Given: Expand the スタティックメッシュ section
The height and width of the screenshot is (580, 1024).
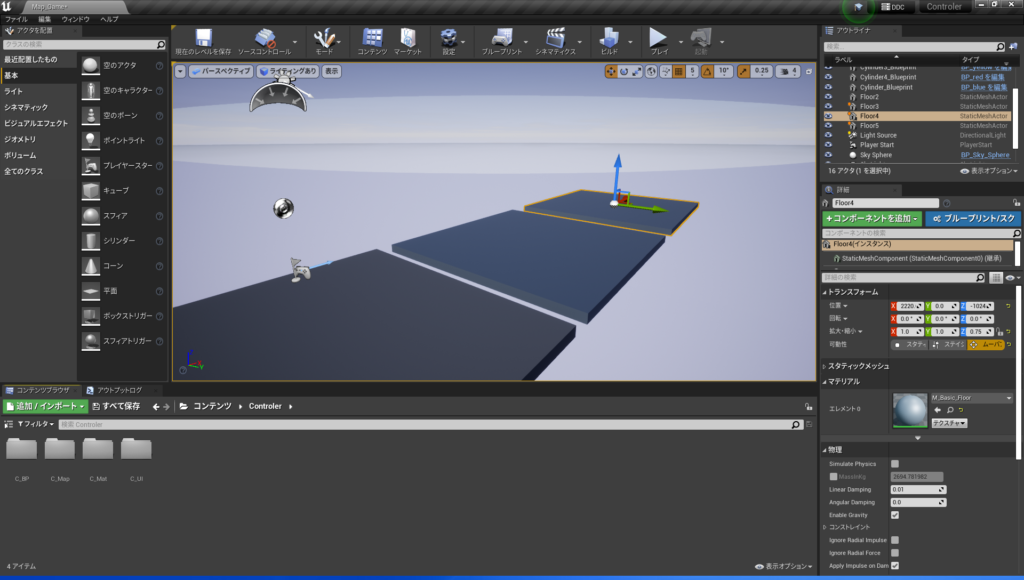Looking at the screenshot, I should 824,366.
